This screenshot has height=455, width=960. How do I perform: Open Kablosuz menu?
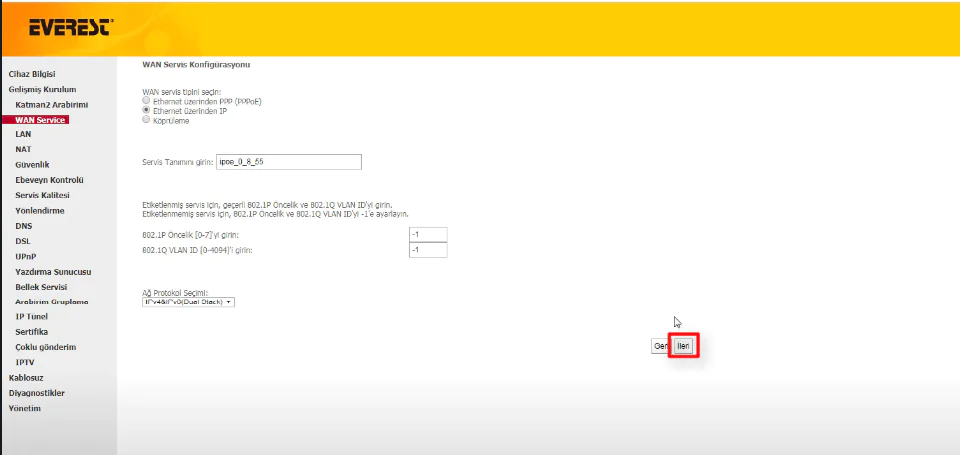[26, 378]
